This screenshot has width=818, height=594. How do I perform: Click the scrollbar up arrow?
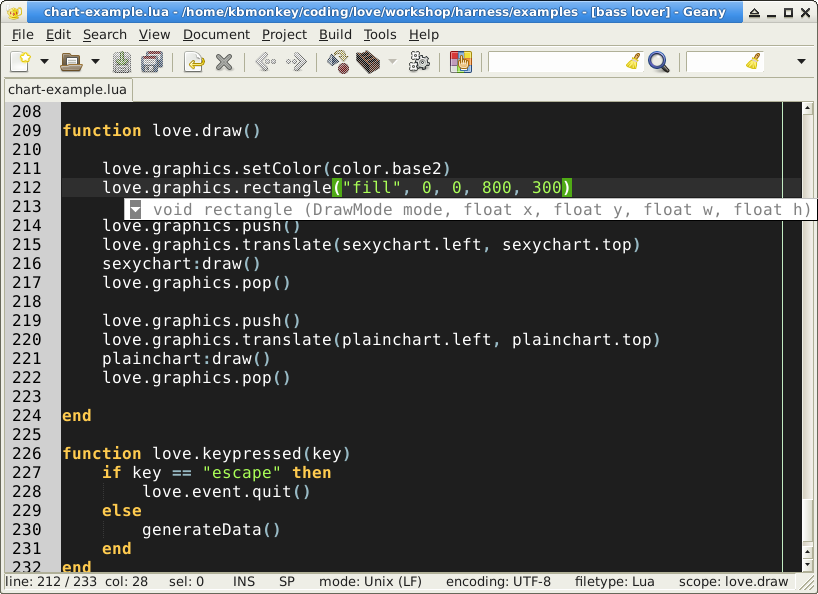pyautogui.click(x=808, y=108)
